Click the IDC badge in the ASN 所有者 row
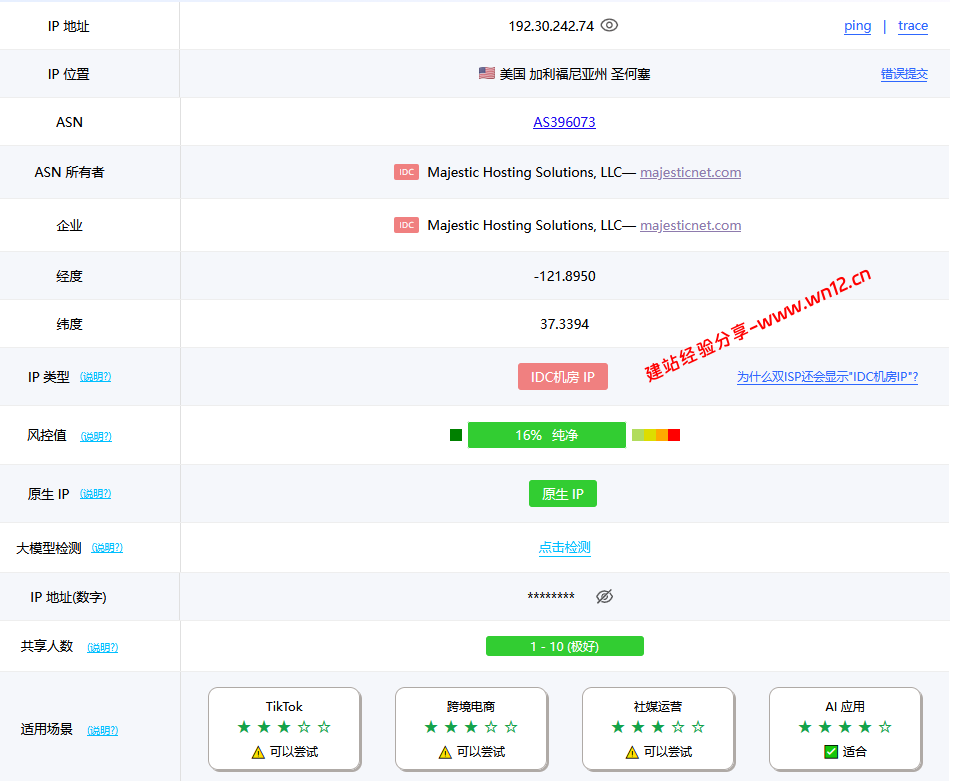The height and width of the screenshot is (781, 953). point(406,172)
